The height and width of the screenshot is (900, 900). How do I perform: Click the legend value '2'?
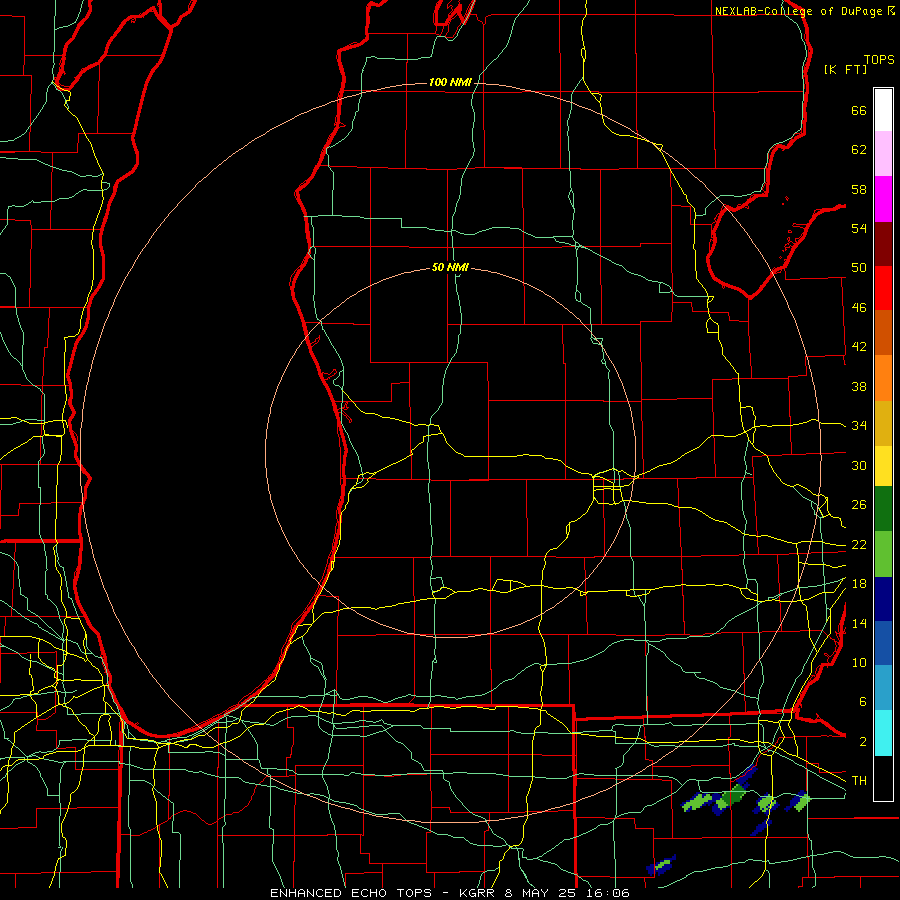(x=862, y=742)
